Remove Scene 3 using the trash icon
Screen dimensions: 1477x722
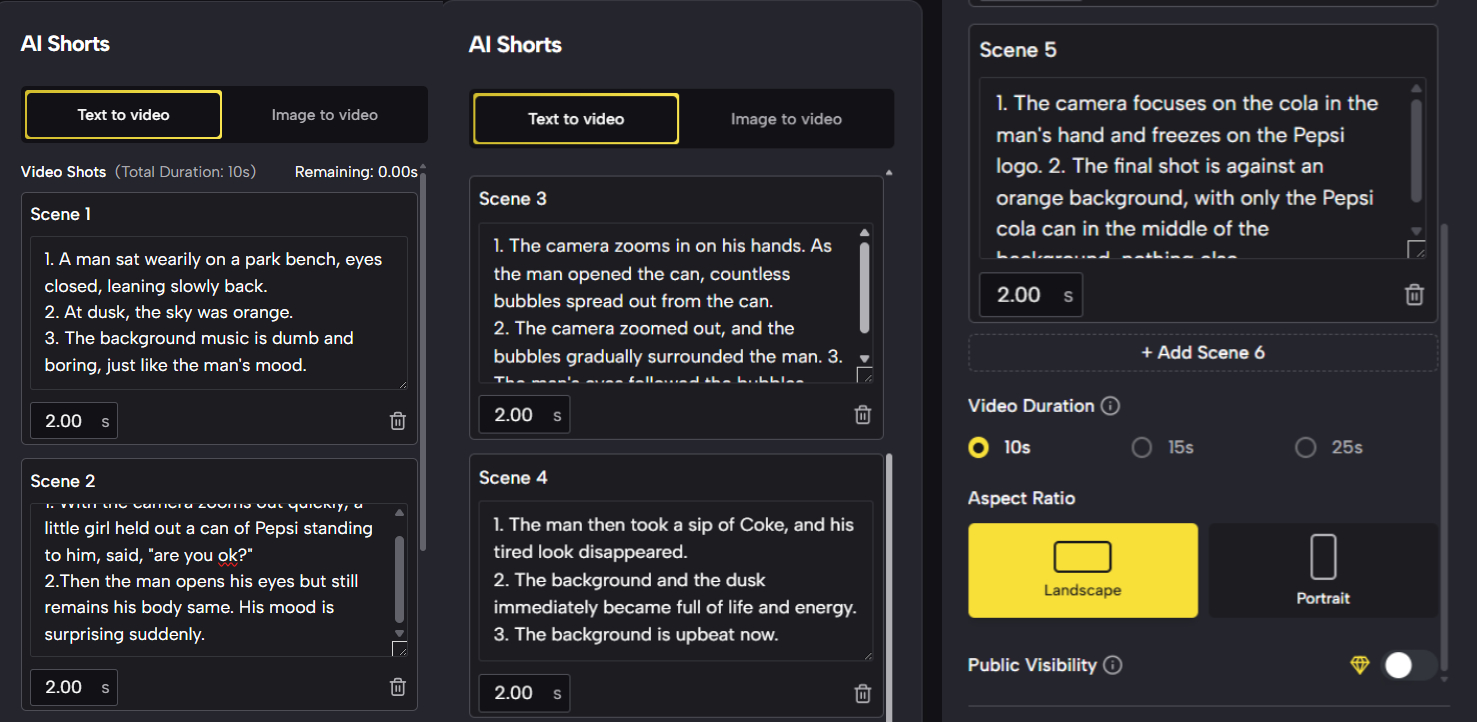click(862, 415)
